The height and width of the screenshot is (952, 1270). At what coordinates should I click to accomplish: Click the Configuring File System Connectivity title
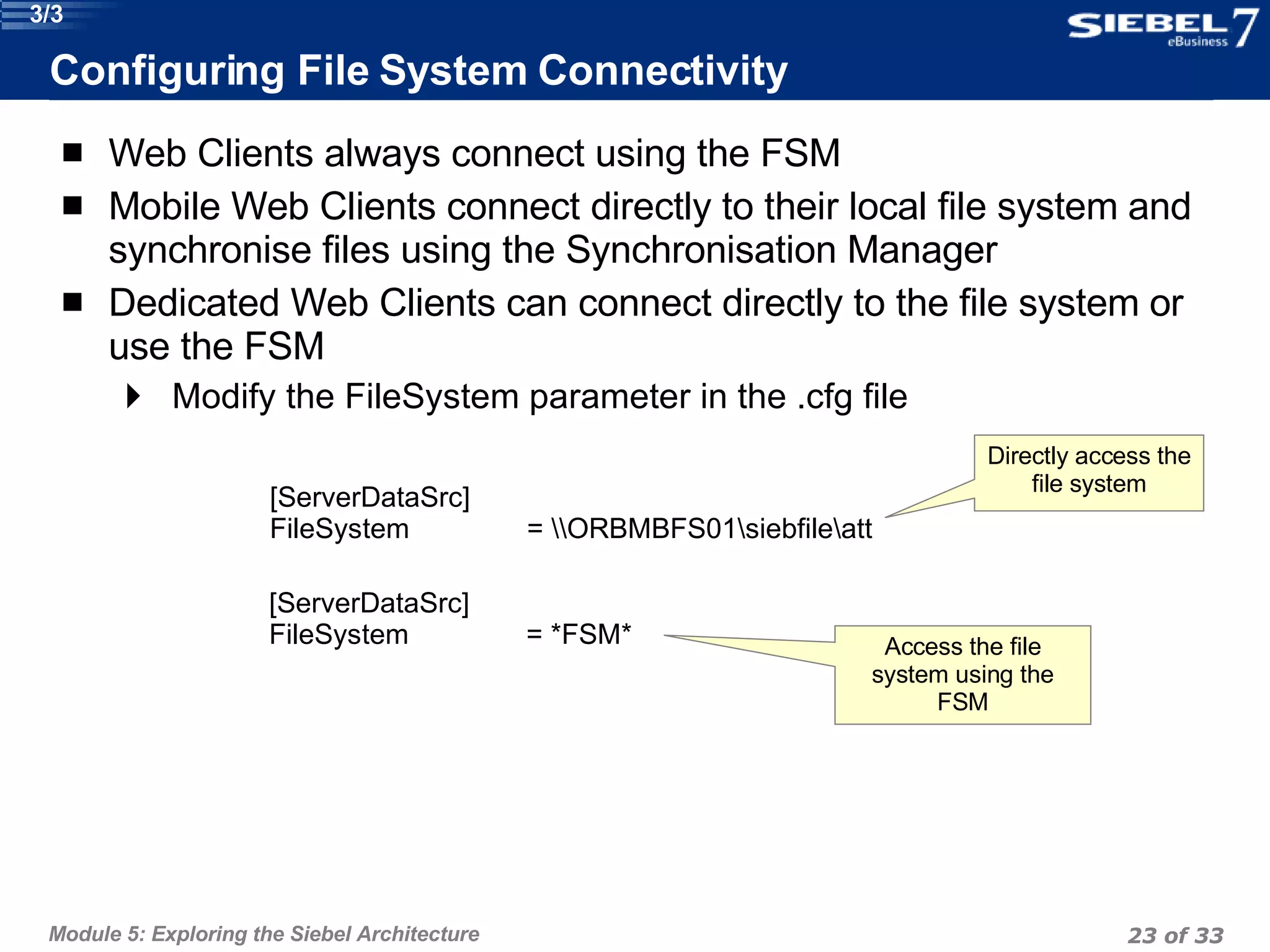pos(419,71)
